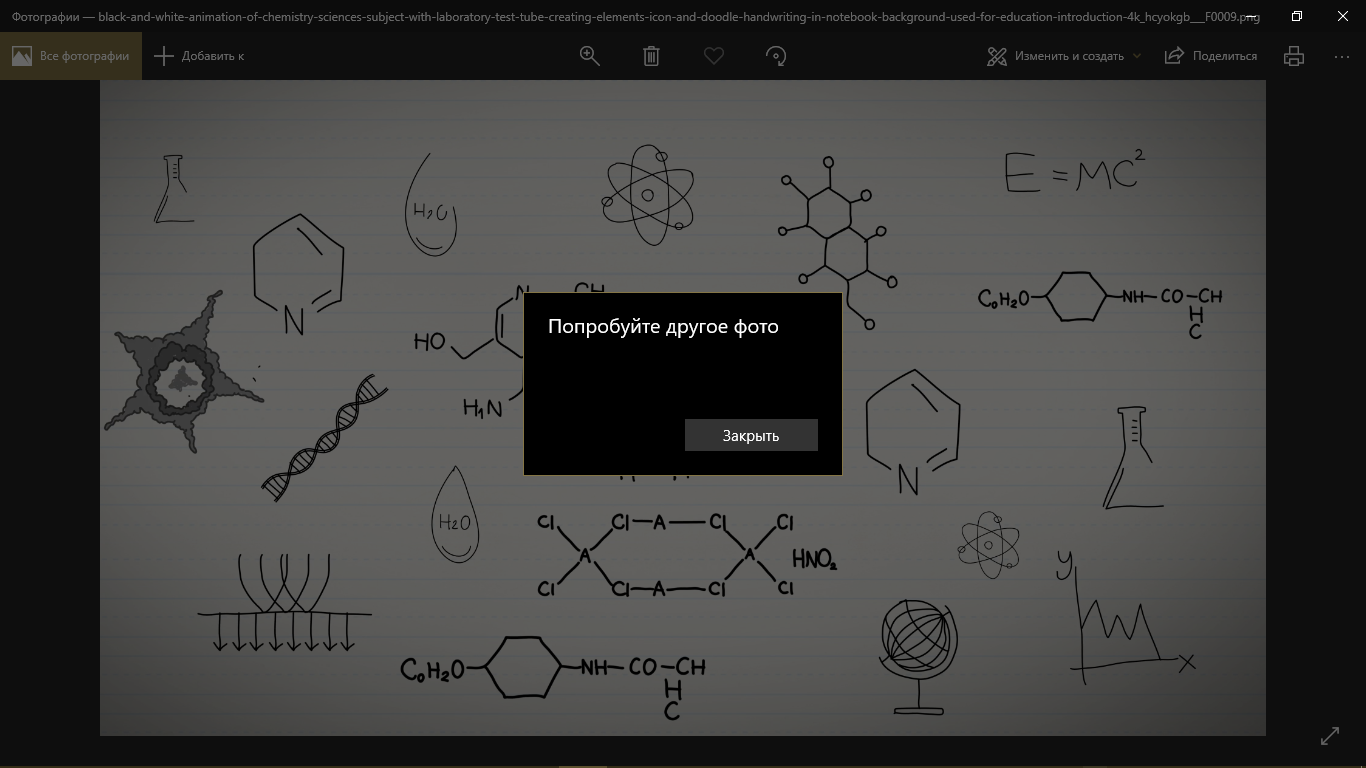The height and width of the screenshot is (768, 1366).
Task: Rotate the photo using rotate icon
Action: 776,56
